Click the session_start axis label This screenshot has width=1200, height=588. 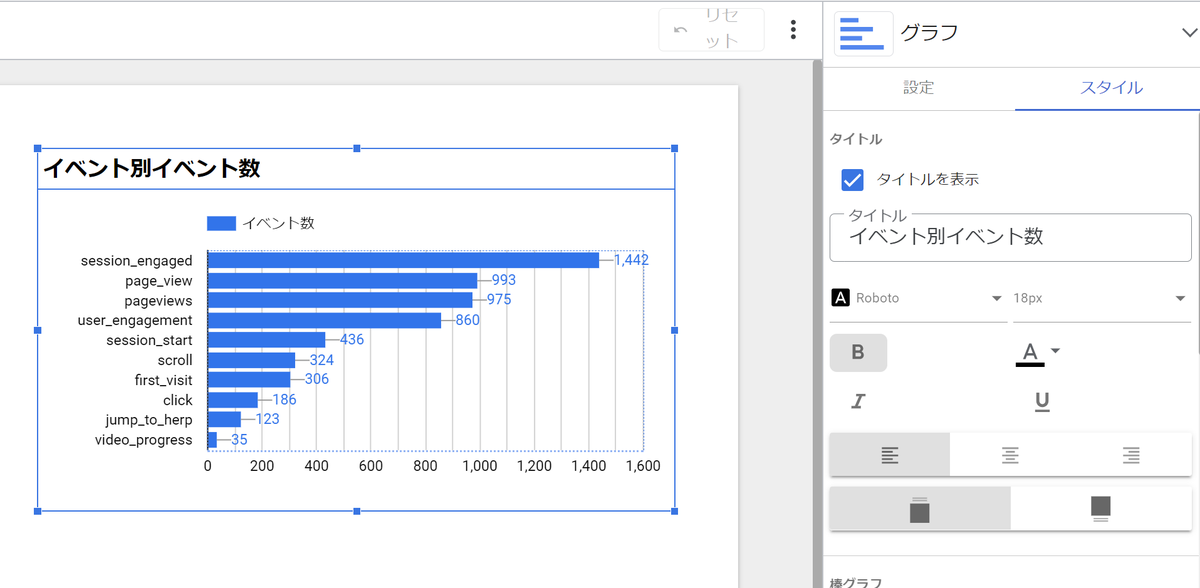pyautogui.click(x=149, y=340)
